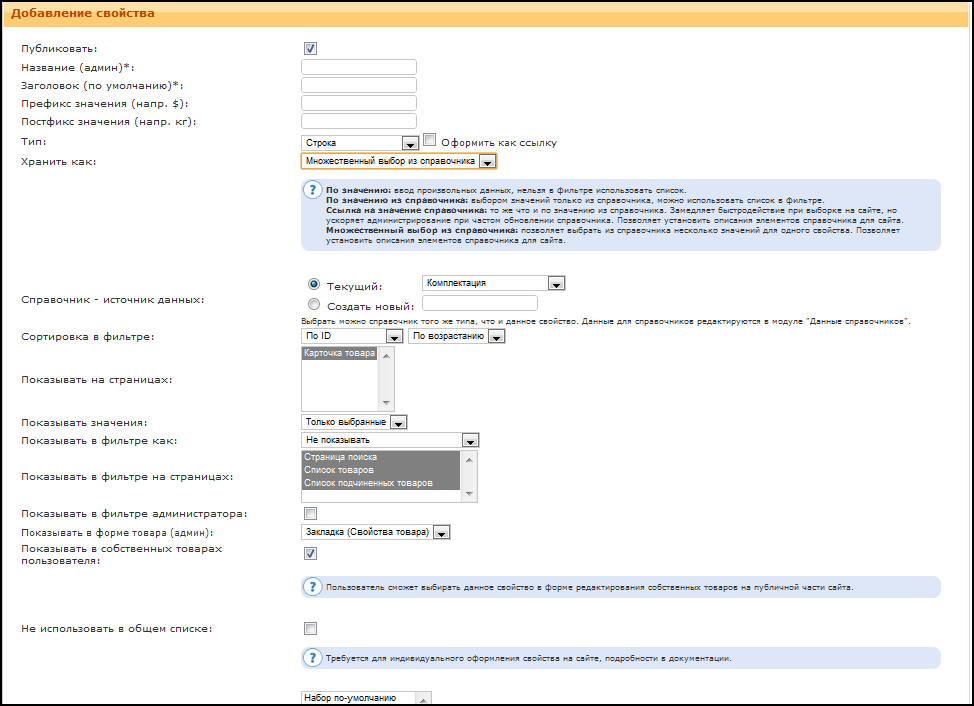Image resolution: width=974 pixels, height=706 pixels.
Task: Open the Закладка (Свойства товара) dropdown
Action: (x=375, y=532)
